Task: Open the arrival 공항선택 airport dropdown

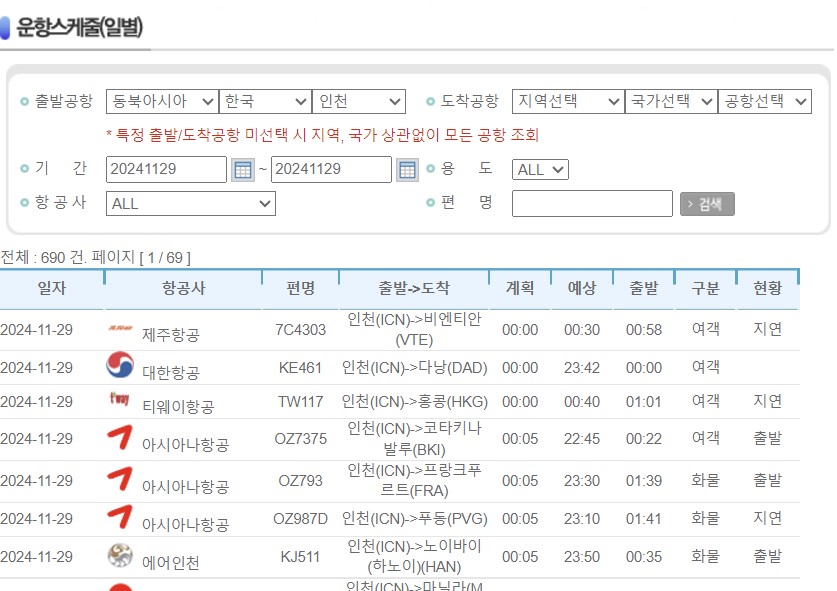Action: tap(765, 100)
